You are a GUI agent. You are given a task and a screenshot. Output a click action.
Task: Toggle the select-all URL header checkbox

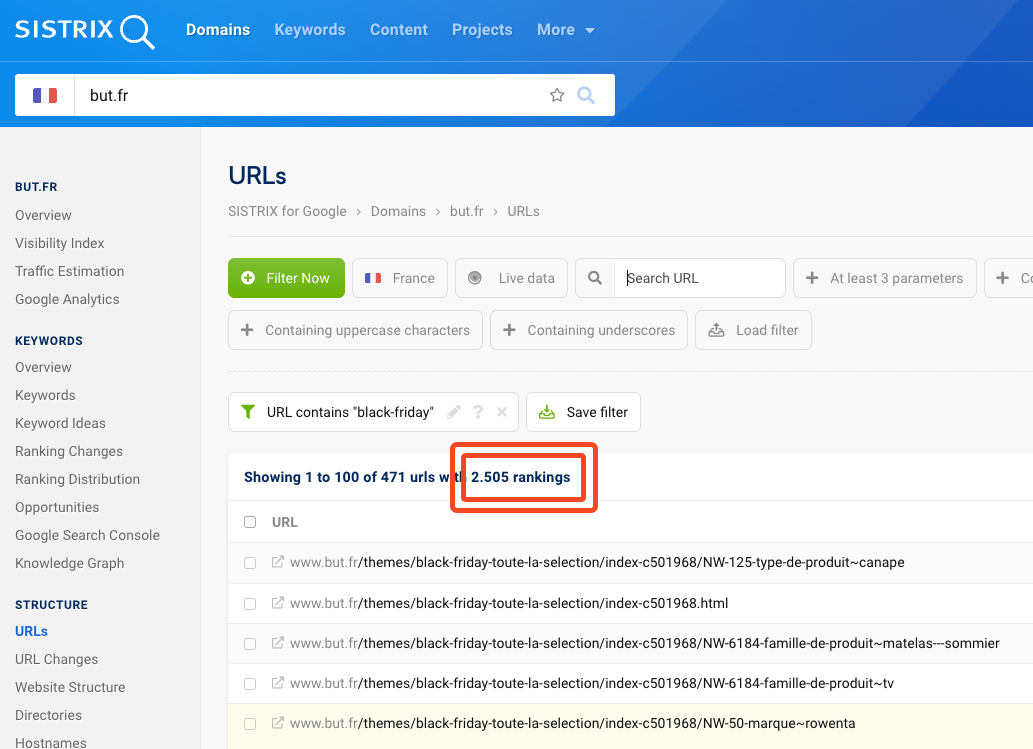pyautogui.click(x=250, y=522)
